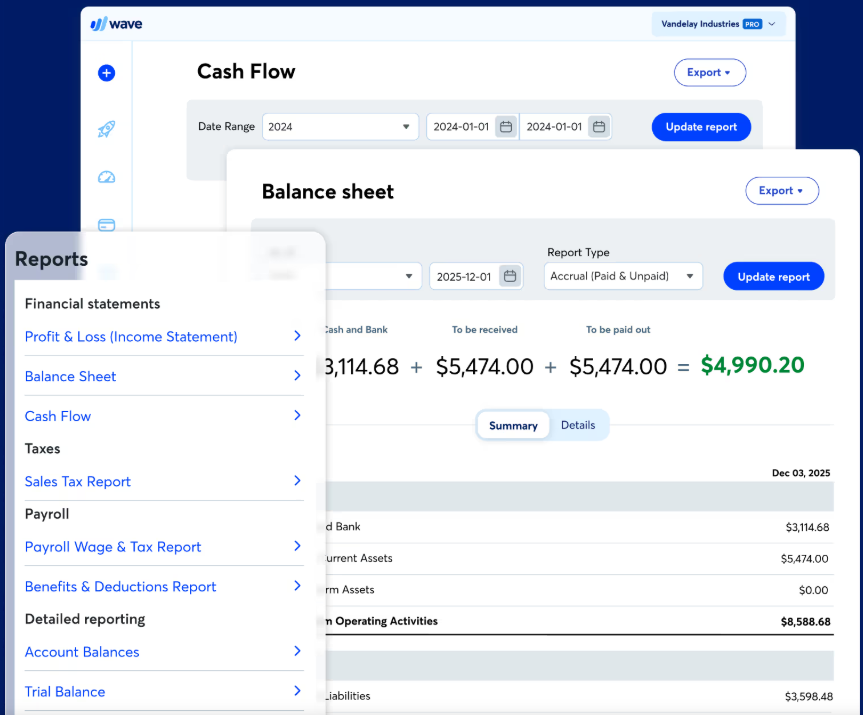Click the $8,588.68 Operating Activities total
Viewport: 863px width, 715px height.
pyautogui.click(x=805, y=621)
